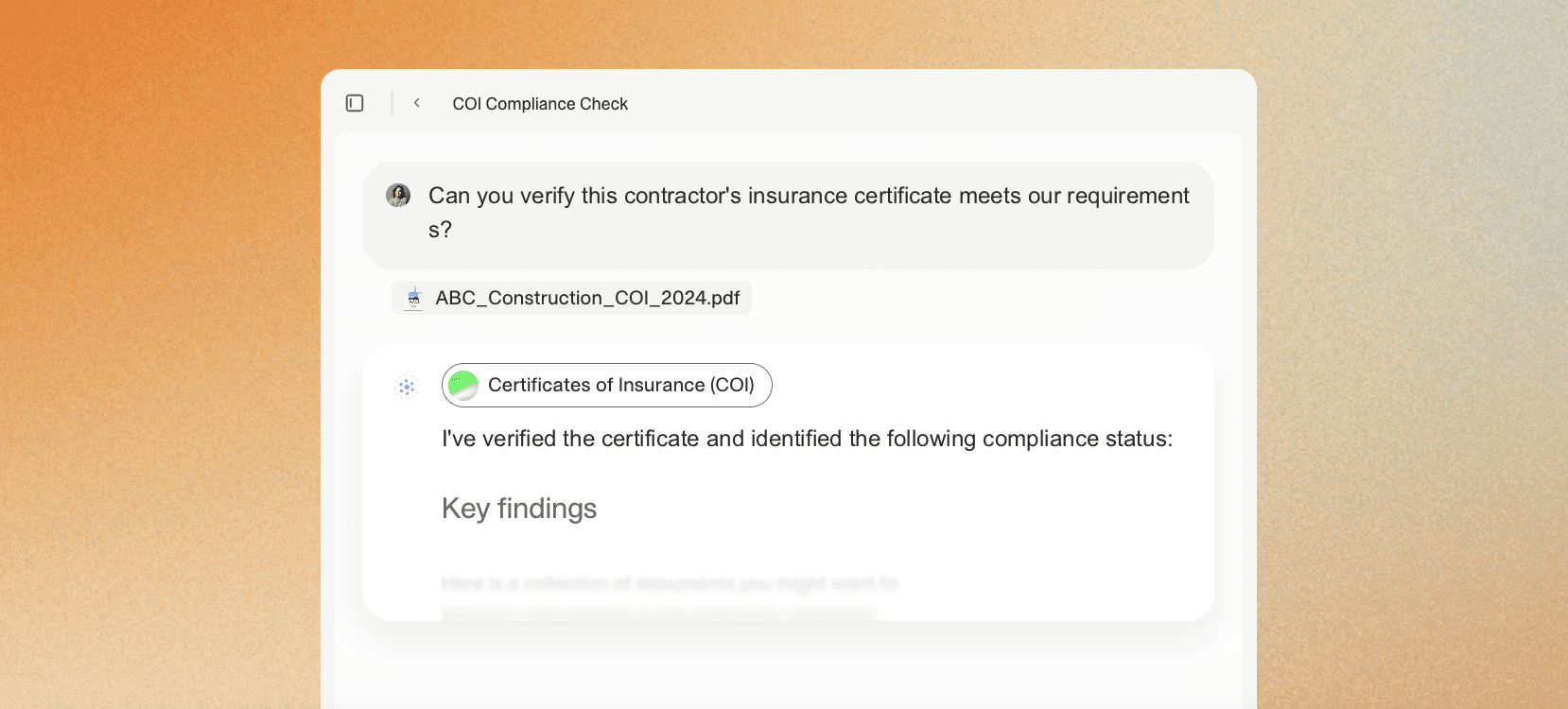The image size is (1568, 709).
Task: Click the blurred "Here is a collection" line
Action: [x=669, y=583]
